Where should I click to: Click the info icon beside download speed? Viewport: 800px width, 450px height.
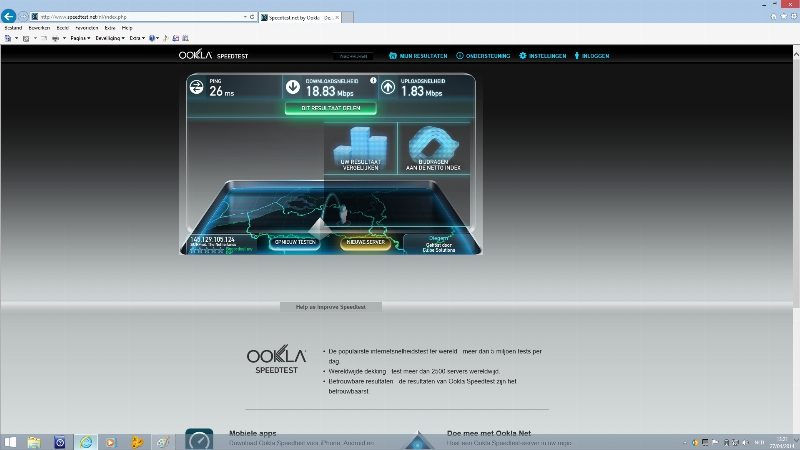(373, 81)
